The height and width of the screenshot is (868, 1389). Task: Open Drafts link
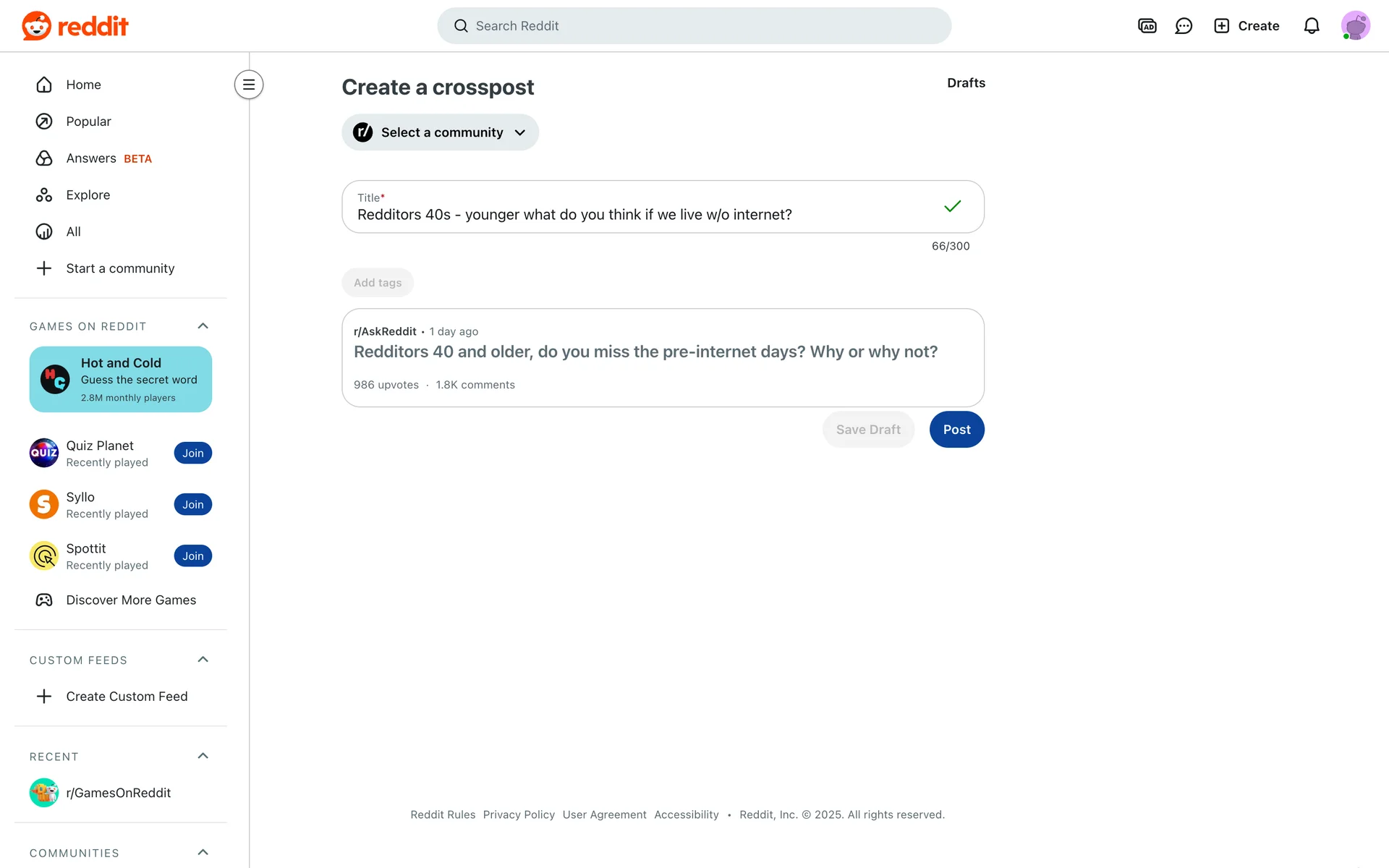pyautogui.click(x=966, y=83)
